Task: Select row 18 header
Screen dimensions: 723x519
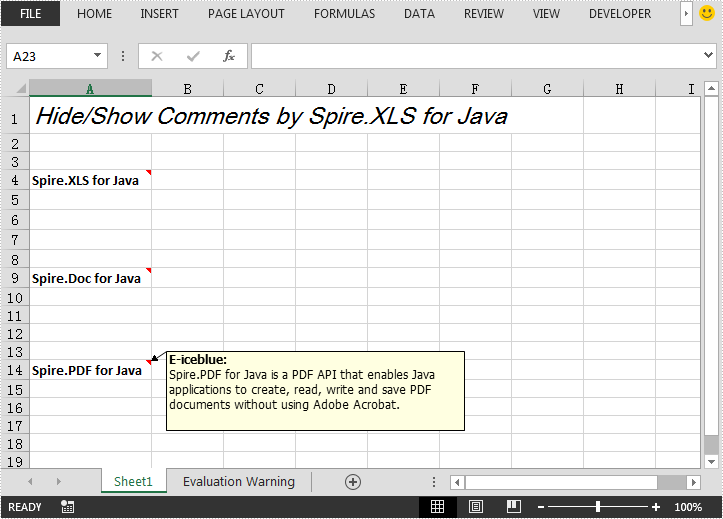Action: 15,443
